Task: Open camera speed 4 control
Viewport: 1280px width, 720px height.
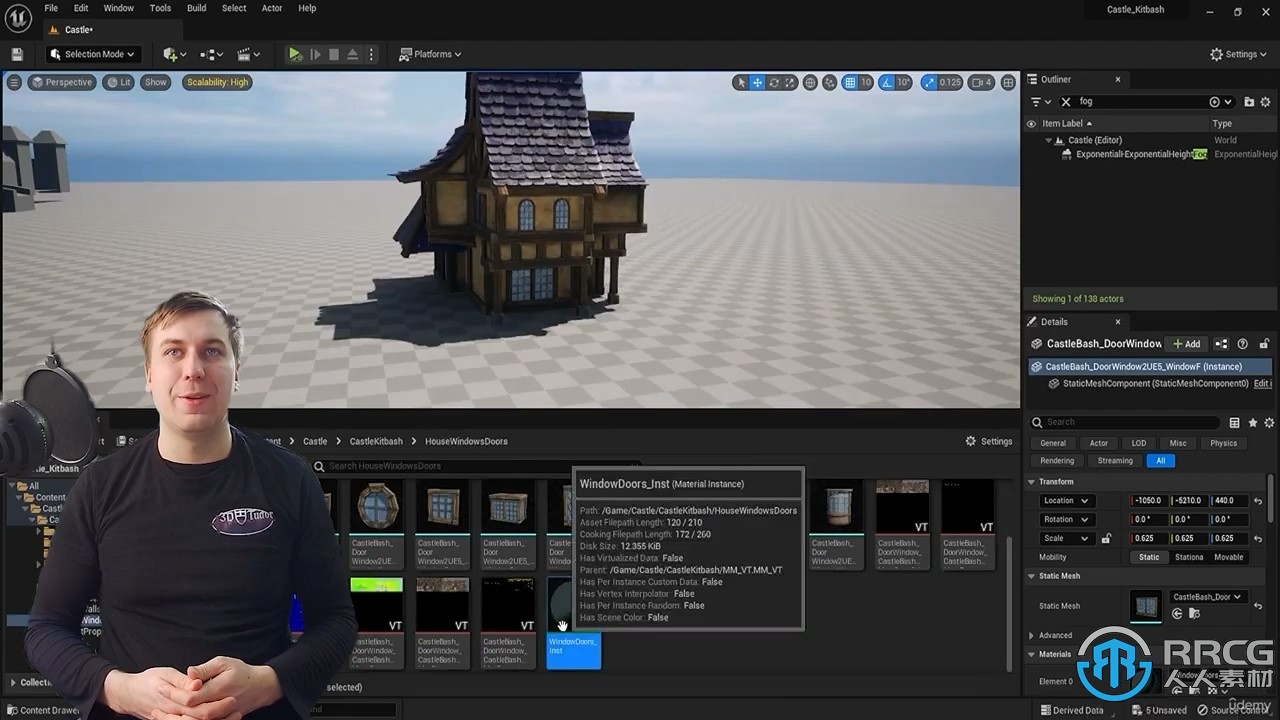Action: [x=982, y=82]
